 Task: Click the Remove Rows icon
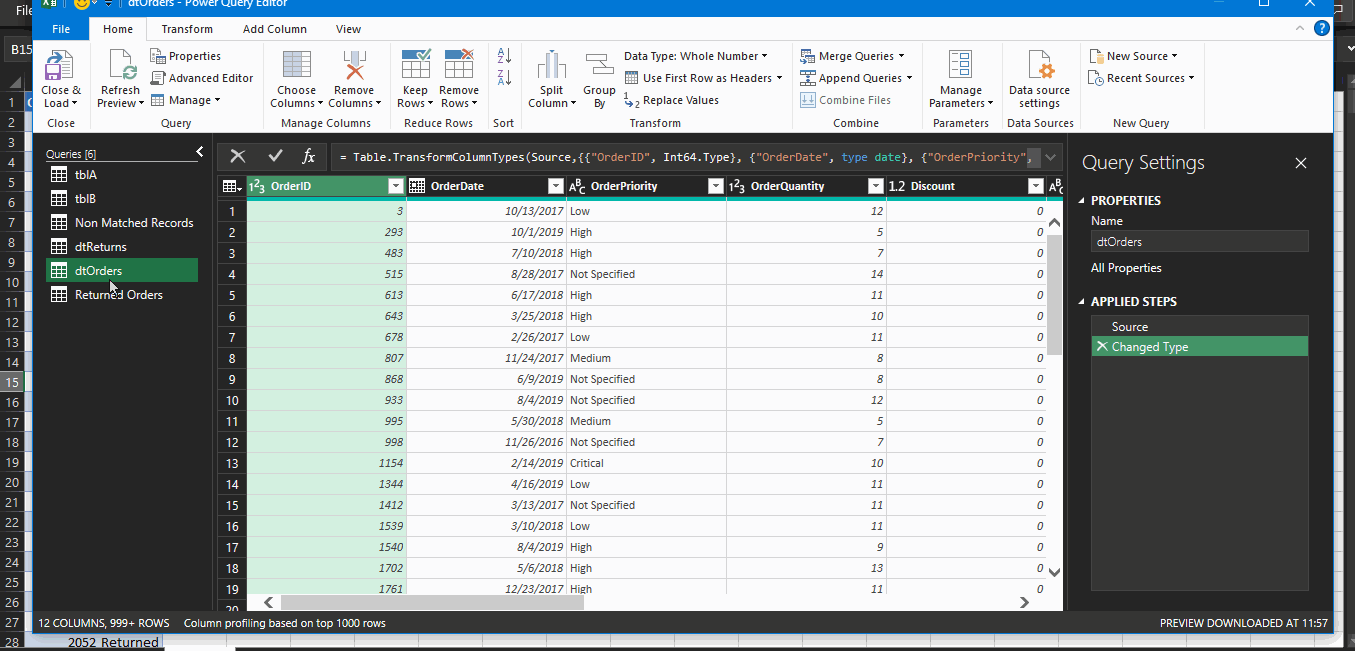459,64
